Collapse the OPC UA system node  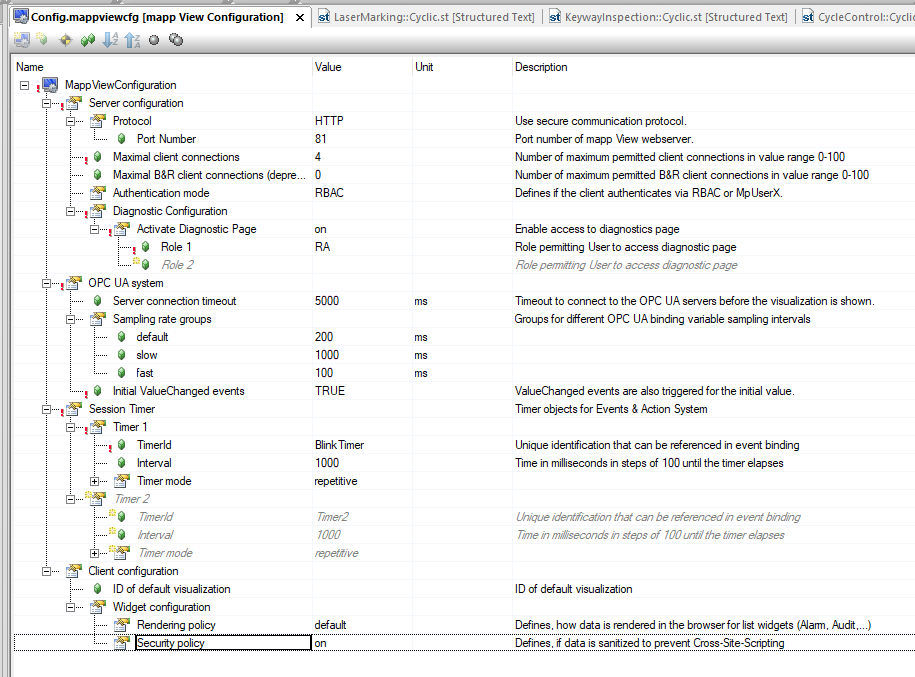point(47,283)
